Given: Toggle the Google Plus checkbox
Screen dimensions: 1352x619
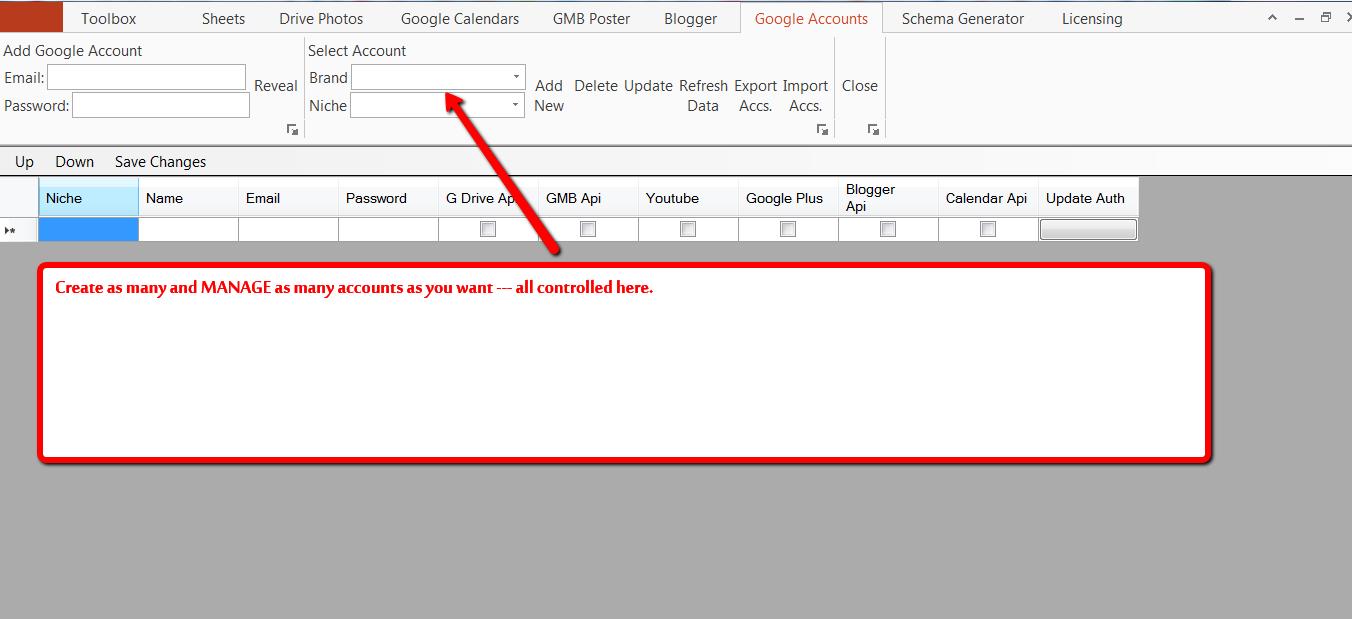Looking at the screenshot, I should point(788,229).
